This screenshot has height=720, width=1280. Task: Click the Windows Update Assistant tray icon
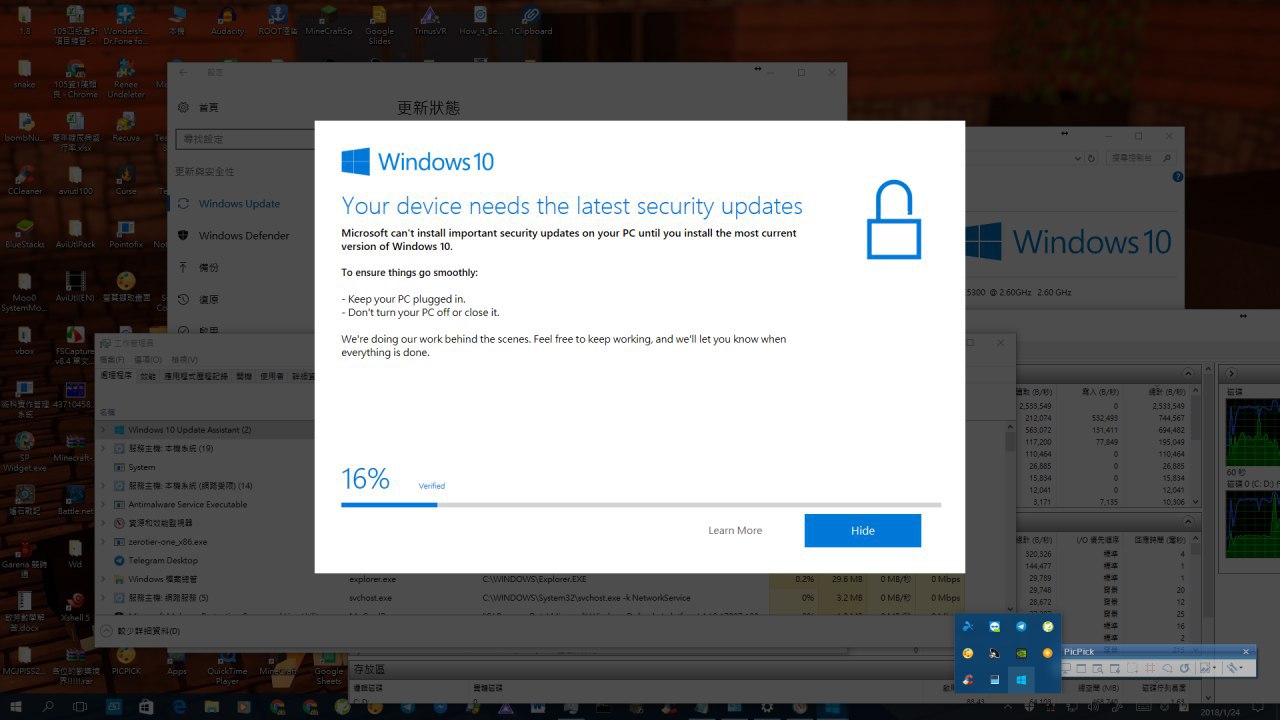[x=1021, y=681]
